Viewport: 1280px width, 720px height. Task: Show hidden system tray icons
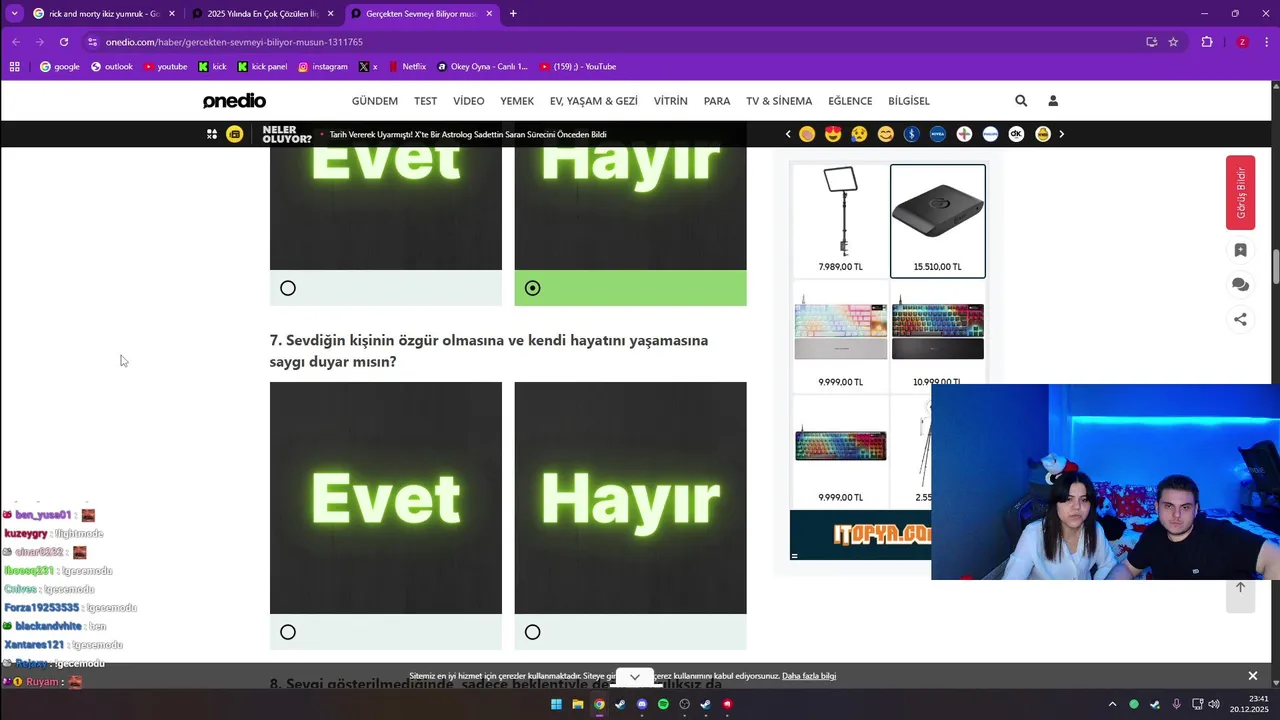pos(1112,704)
